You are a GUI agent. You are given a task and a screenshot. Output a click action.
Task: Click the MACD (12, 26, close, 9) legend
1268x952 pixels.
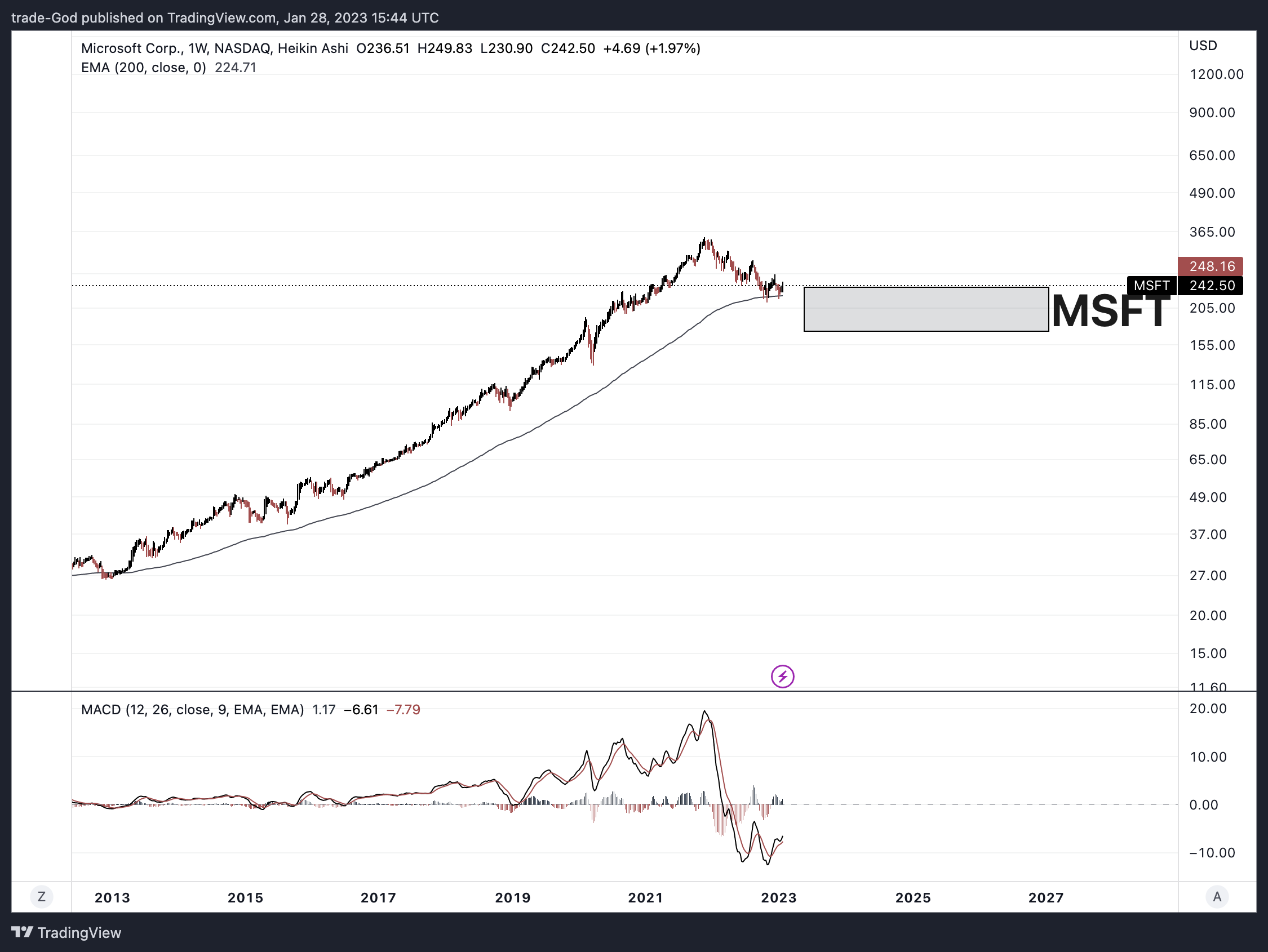[x=192, y=710]
